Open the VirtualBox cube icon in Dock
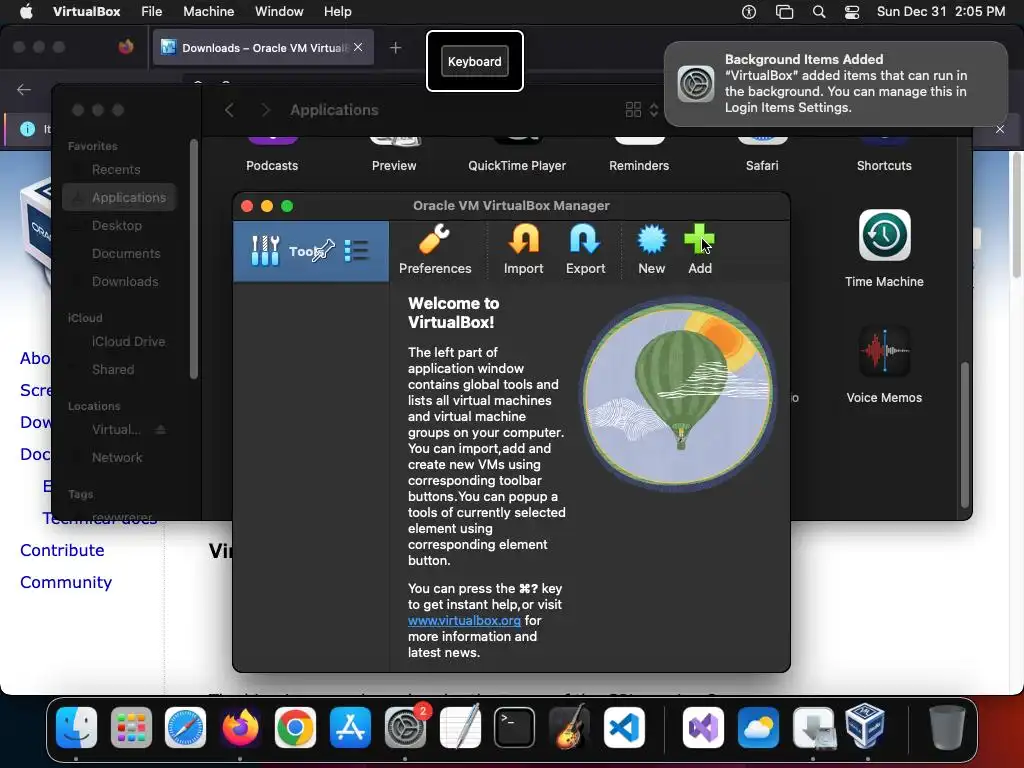The width and height of the screenshot is (1024, 768). 865,726
